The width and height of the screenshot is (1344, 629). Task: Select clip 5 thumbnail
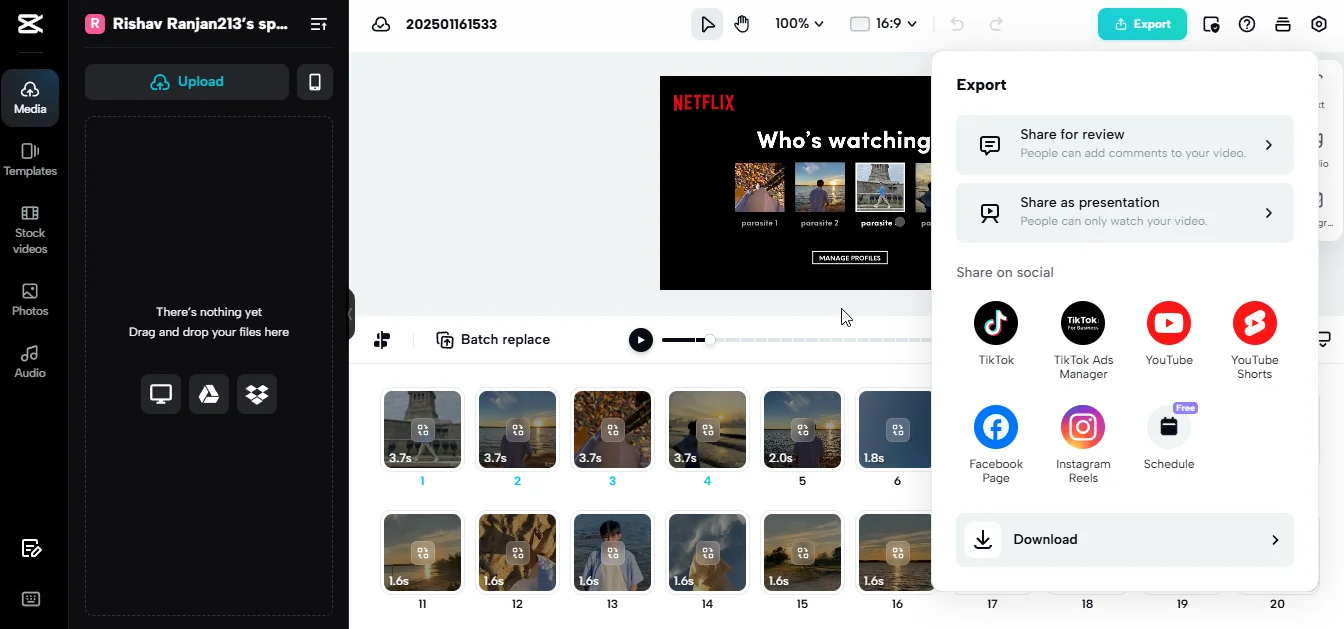[802, 430]
